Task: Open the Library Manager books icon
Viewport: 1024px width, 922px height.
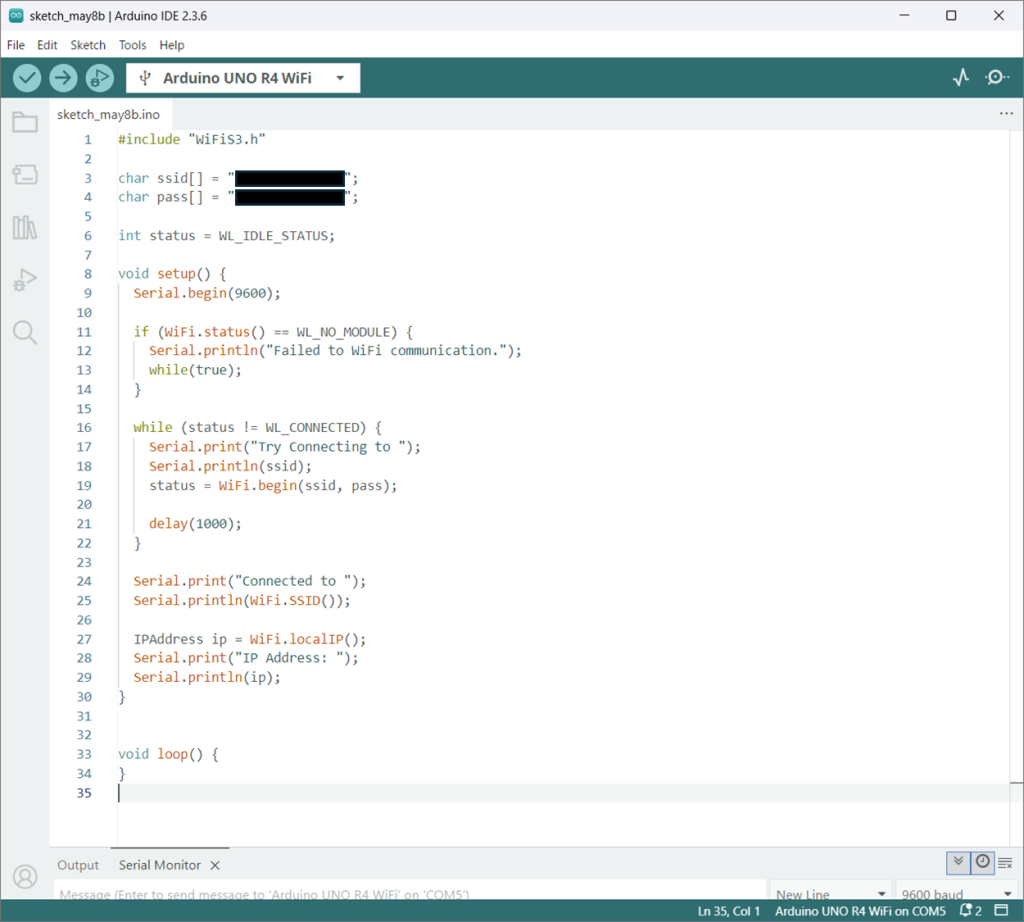Action: pos(25,228)
